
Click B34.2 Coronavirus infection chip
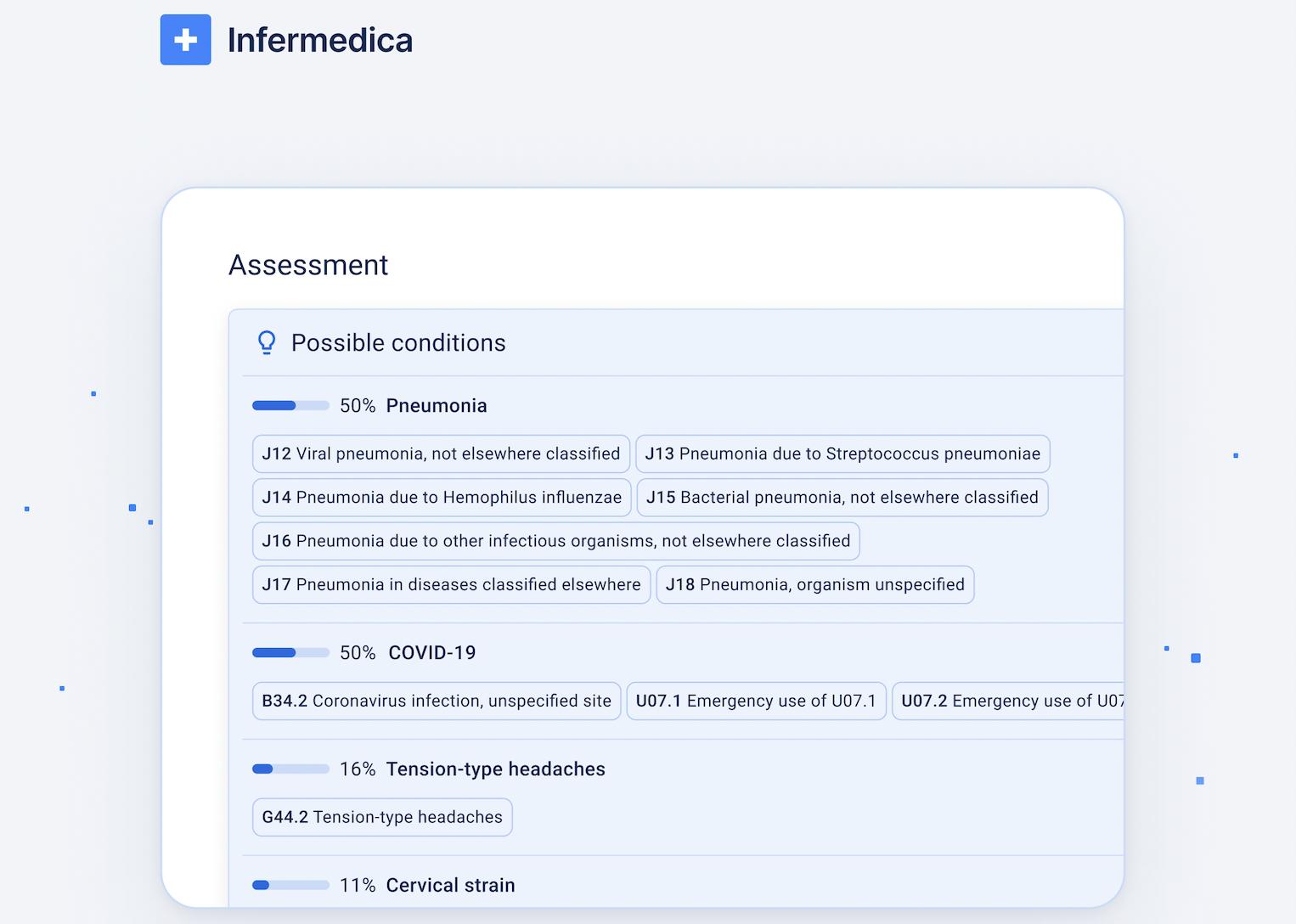(437, 701)
